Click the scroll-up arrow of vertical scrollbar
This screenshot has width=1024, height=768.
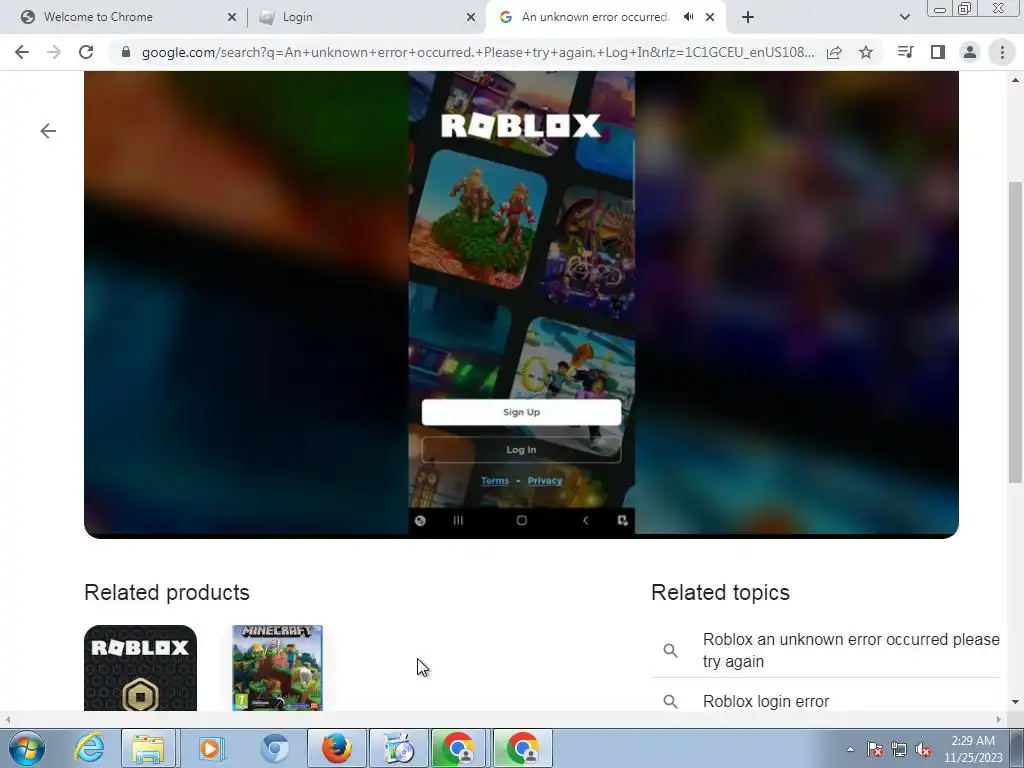pyautogui.click(x=1015, y=80)
